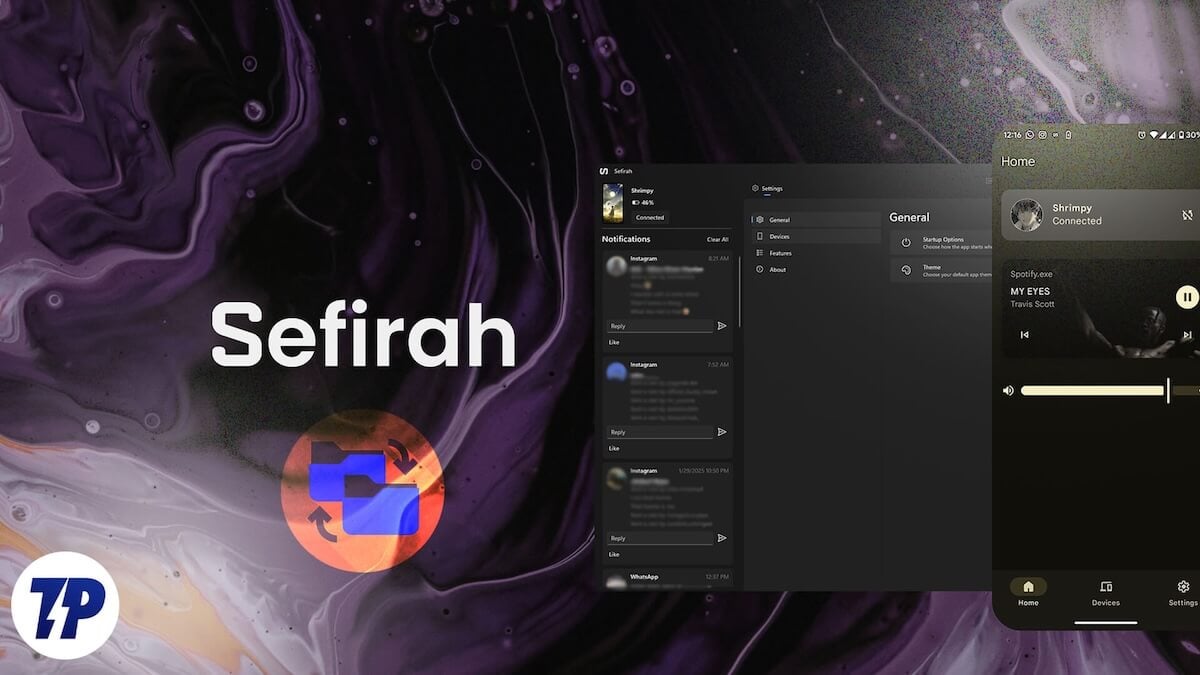
Task: Send the reply on the first Instagram notification
Action: pos(720,325)
